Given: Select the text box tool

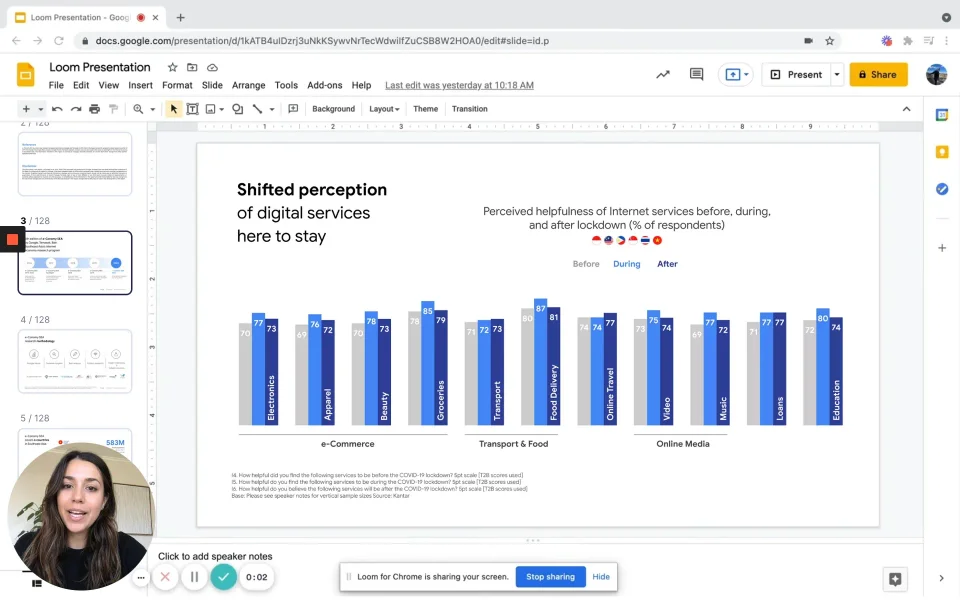Looking at the screenshot, I should (x=192, y=109).
